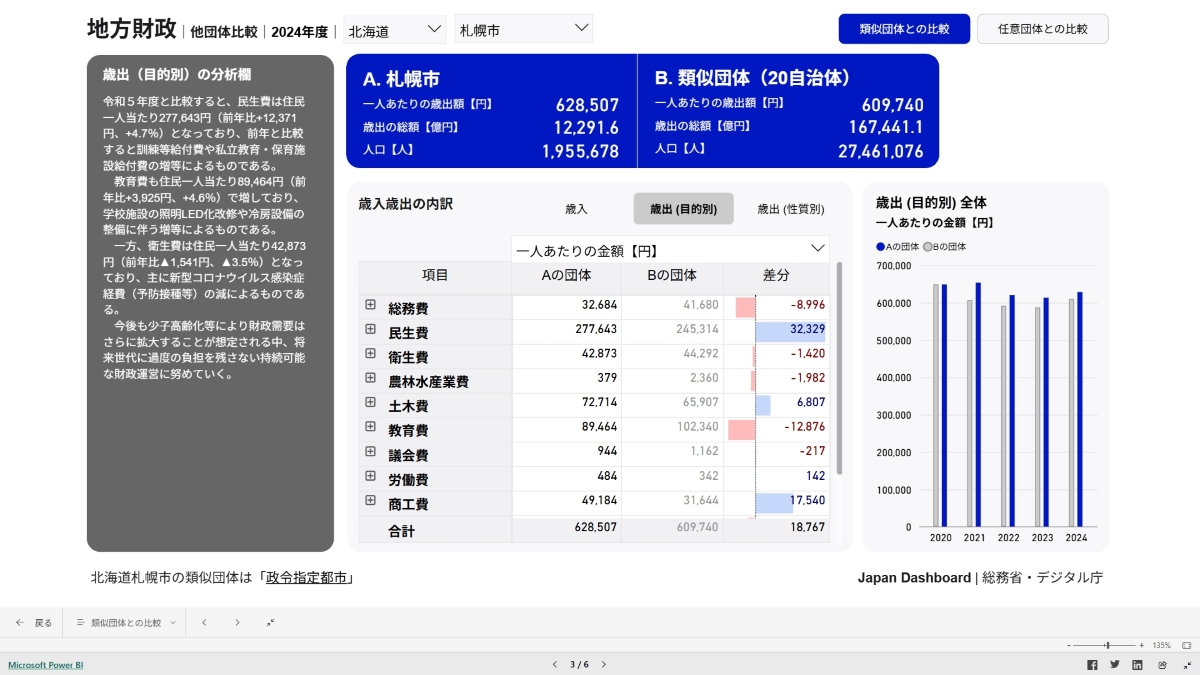Image resolution: width=1200 pixels, height=675 pixels.
Task: Switch to the 歳出 (性質別) tab
Action: coord(790,209)
